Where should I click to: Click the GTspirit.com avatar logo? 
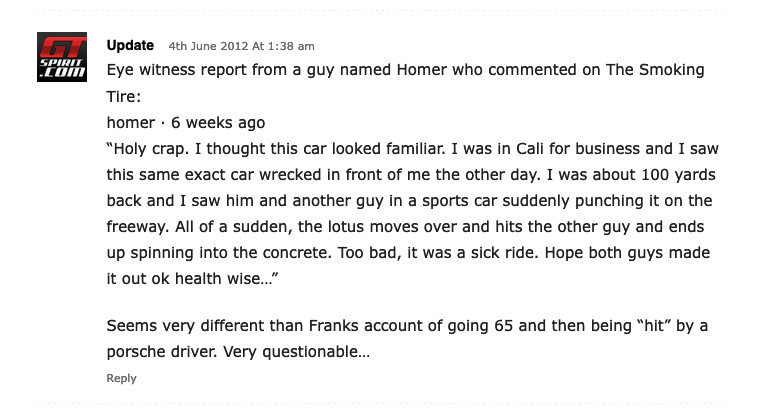[x=62, y=57]
